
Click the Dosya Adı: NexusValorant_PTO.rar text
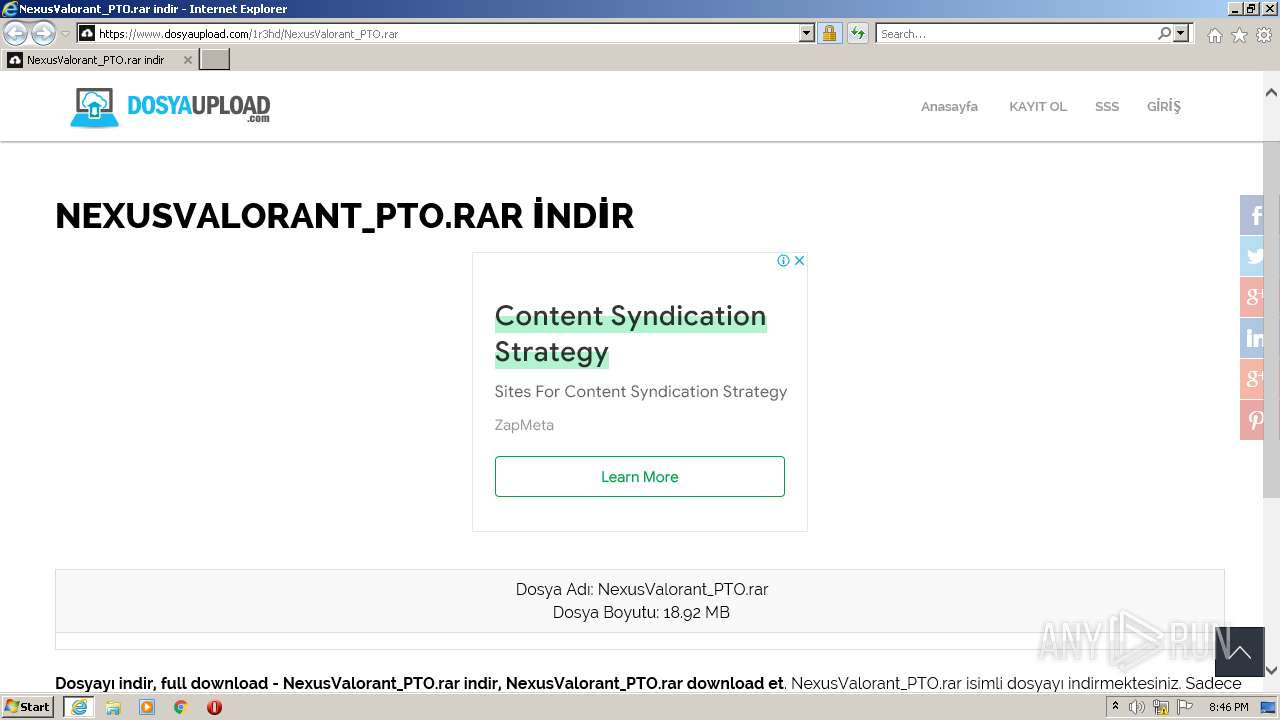pos(642,589)
